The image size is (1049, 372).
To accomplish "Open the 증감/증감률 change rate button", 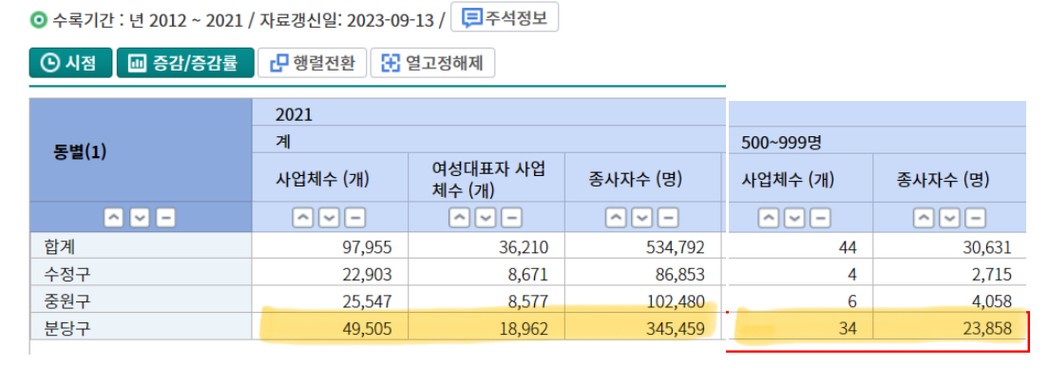I will point(185,63).
